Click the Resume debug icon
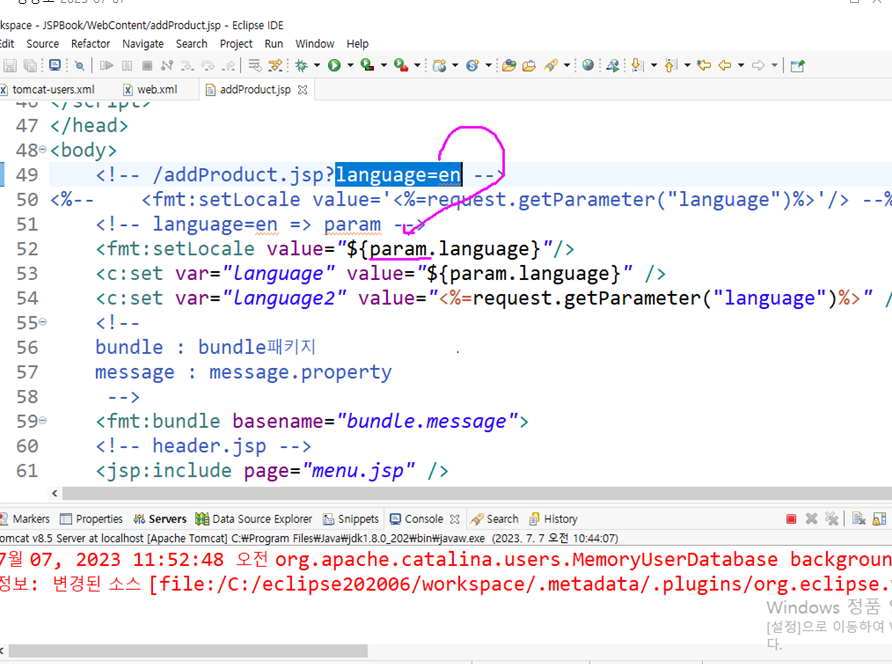Screen dimensions: 892x664 (106, 65)
